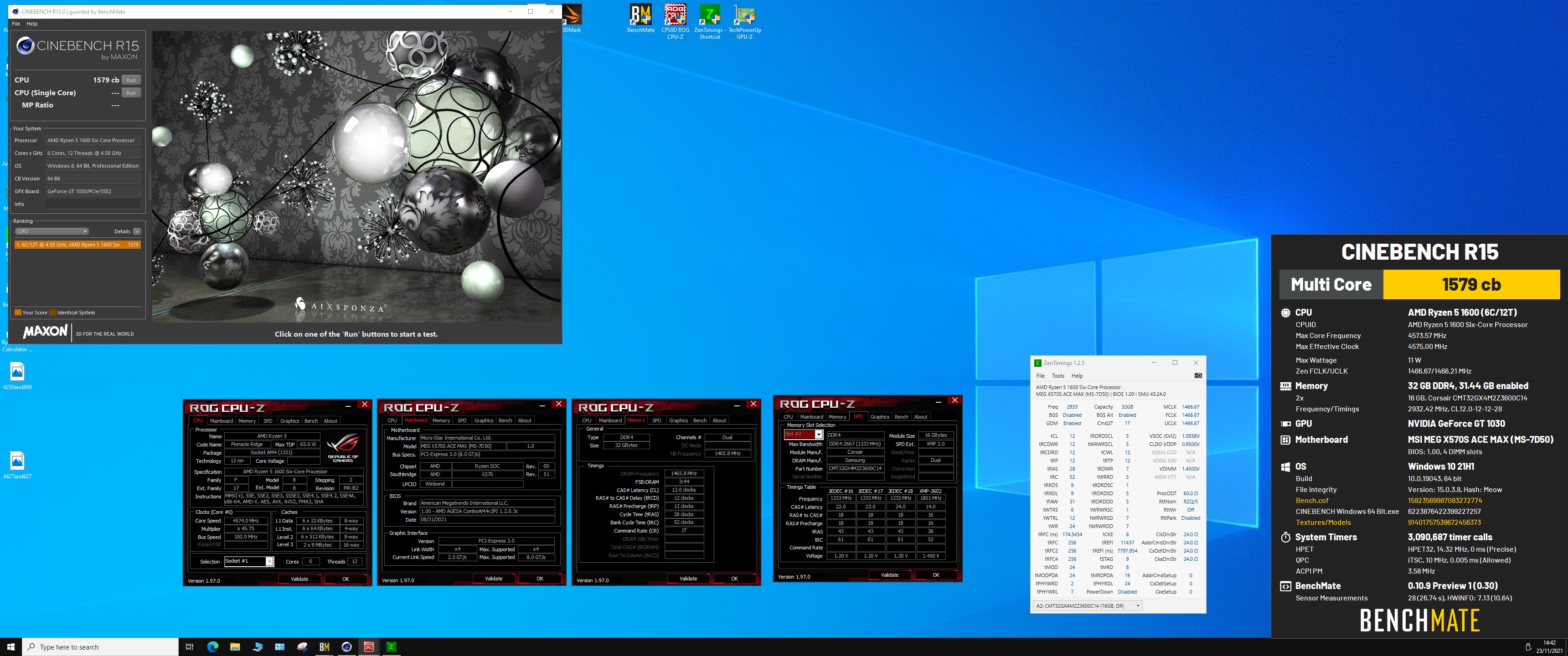Click the ZenTimings Freq value 2933

tap(1072, 407)
